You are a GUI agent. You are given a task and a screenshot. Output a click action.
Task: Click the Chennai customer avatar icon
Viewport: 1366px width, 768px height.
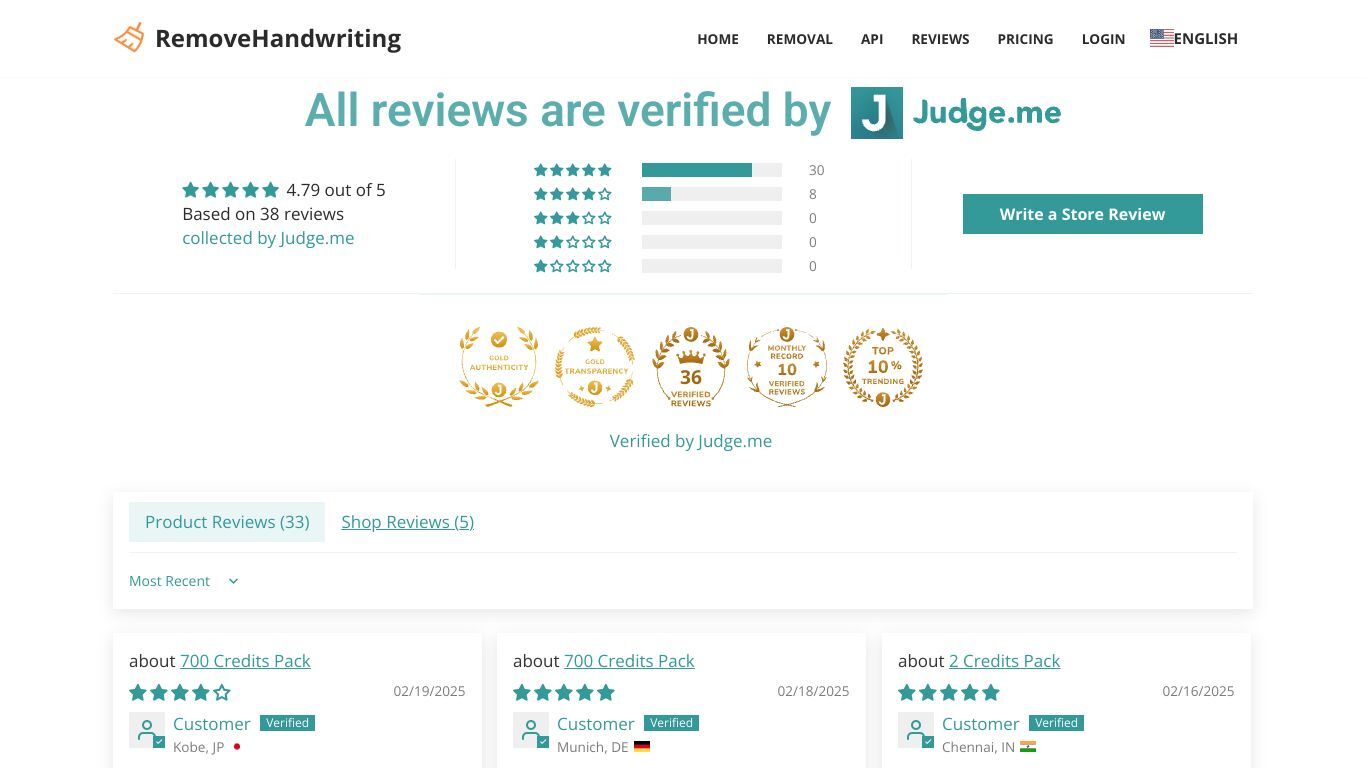pos(916,730)
